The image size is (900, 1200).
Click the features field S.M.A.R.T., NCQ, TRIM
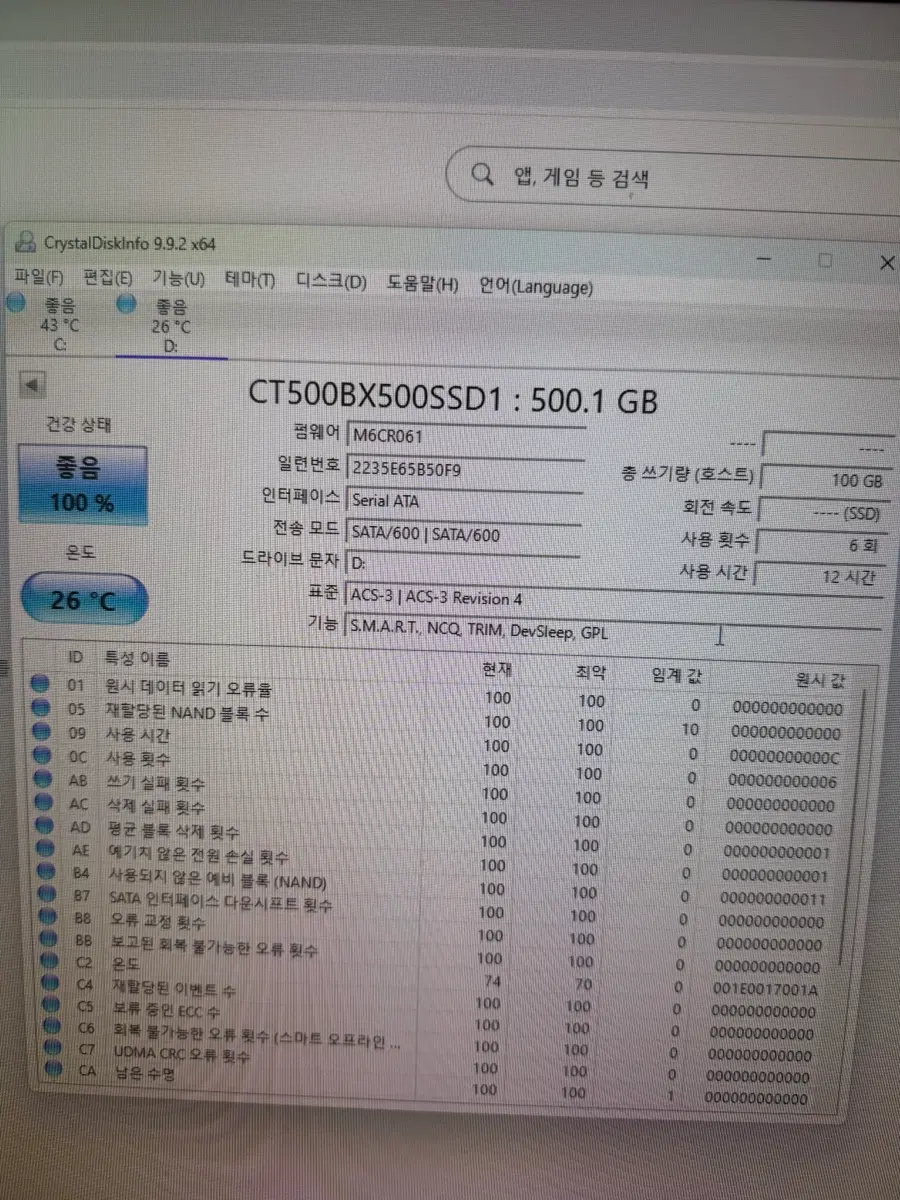tap(612, 631)
